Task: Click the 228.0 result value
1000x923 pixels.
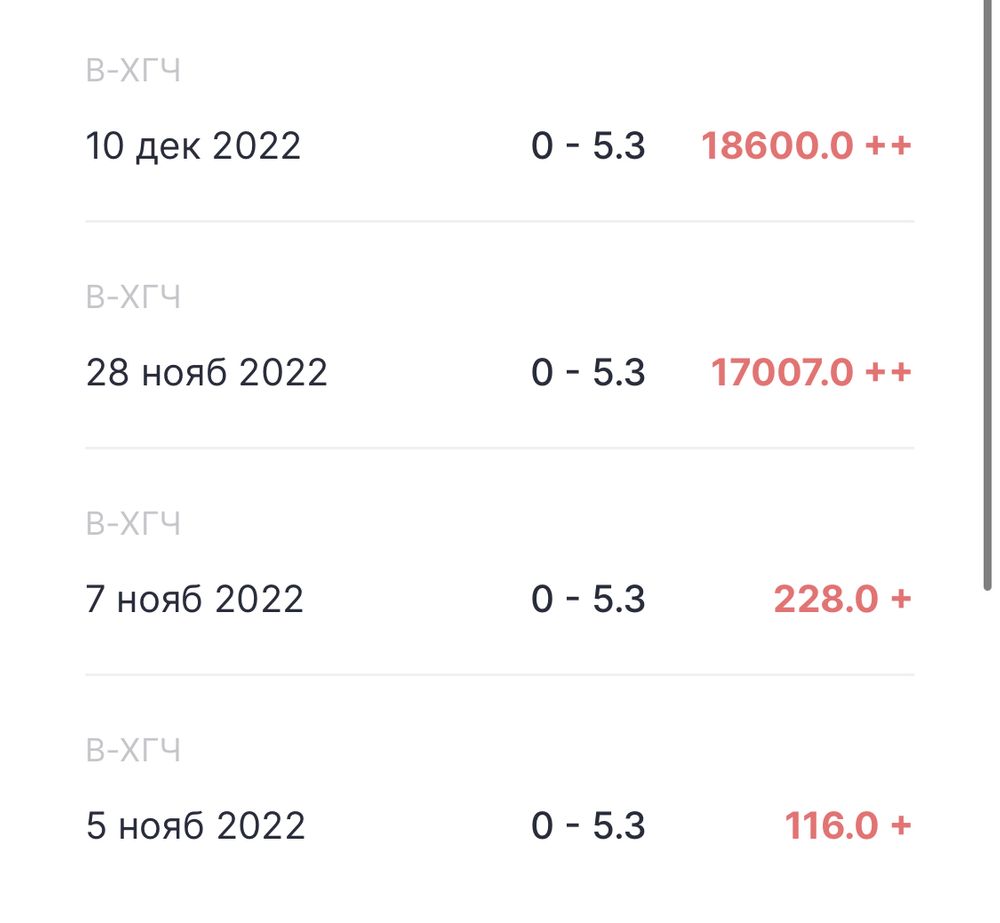Action: (x=825, y=599)
